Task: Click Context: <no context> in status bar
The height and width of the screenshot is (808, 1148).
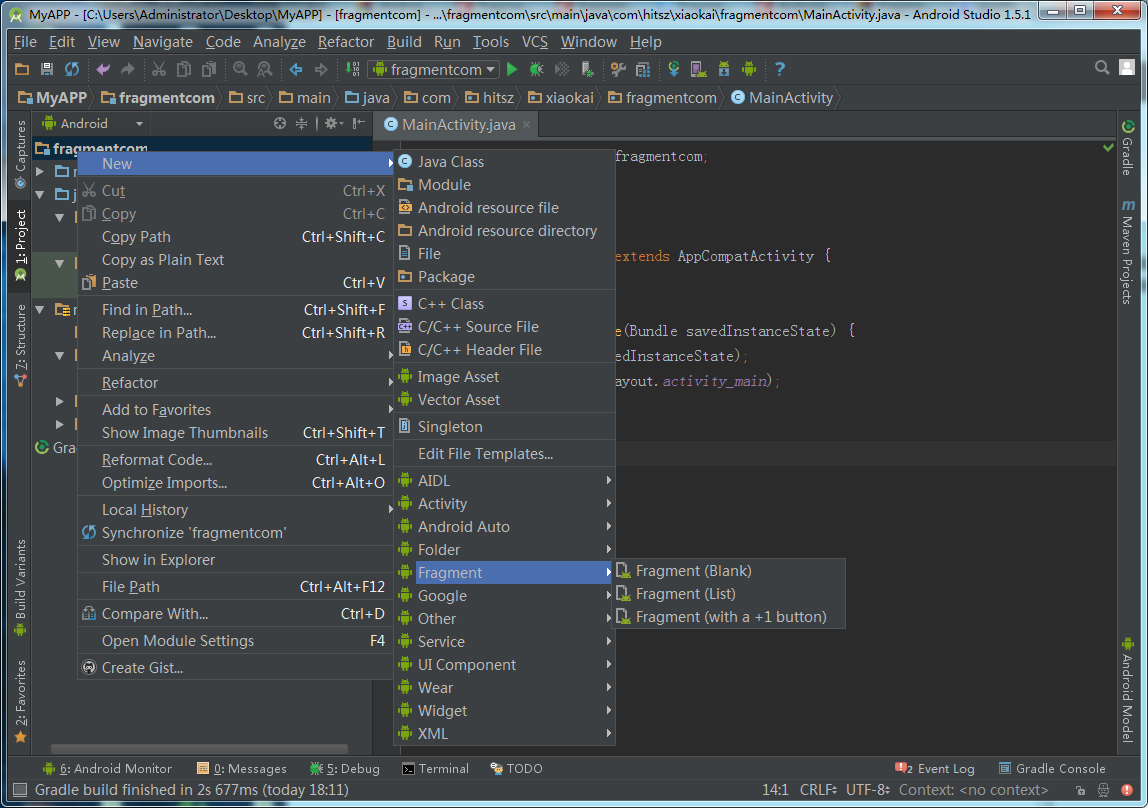Action: 973,790
